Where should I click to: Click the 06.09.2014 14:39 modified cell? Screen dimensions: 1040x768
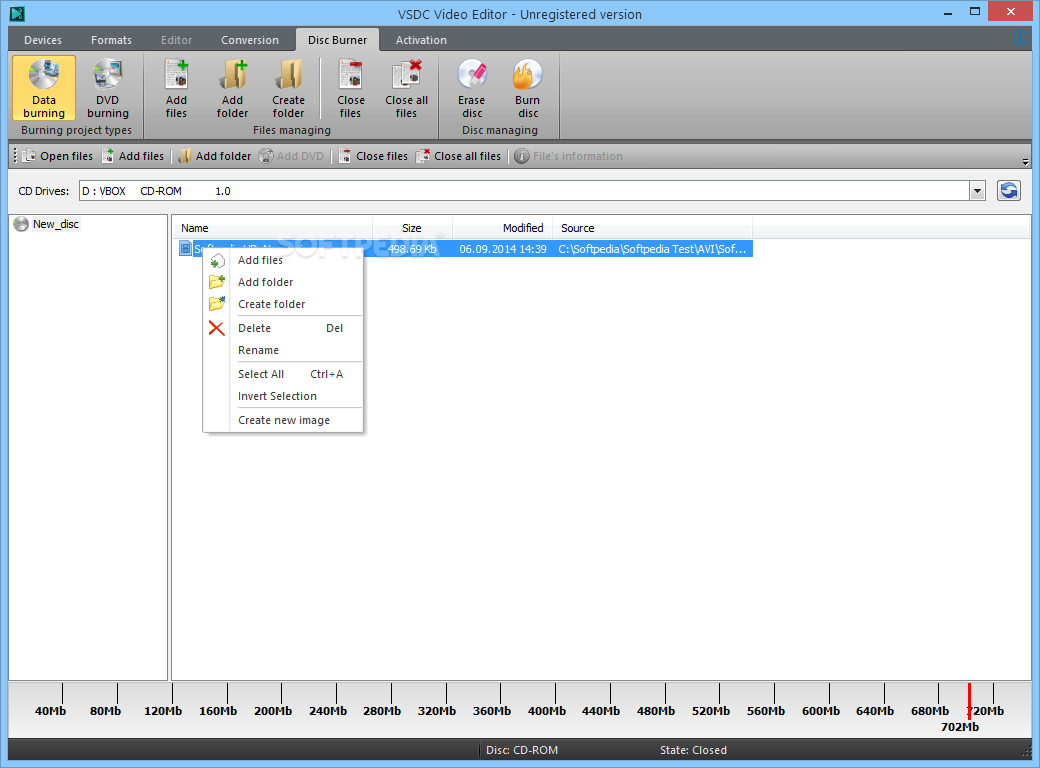click(x=503, y=249)
